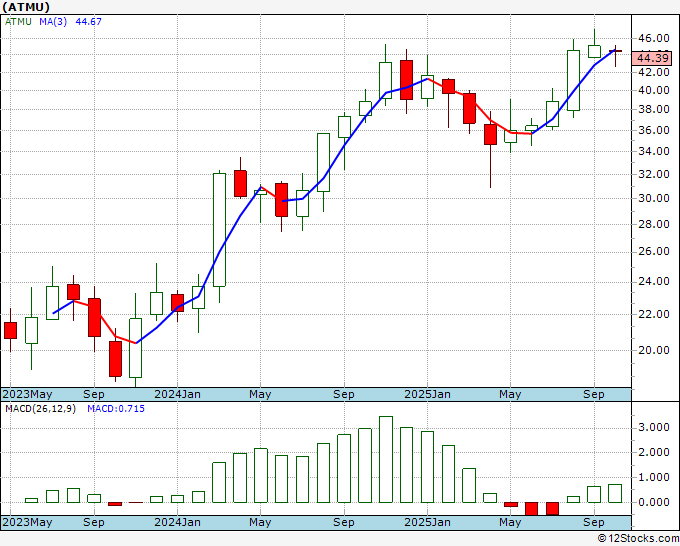Viewport: 680px width, 546px height.
Task: Select the tallest MACD histogram bar
Action: point(386,459)
